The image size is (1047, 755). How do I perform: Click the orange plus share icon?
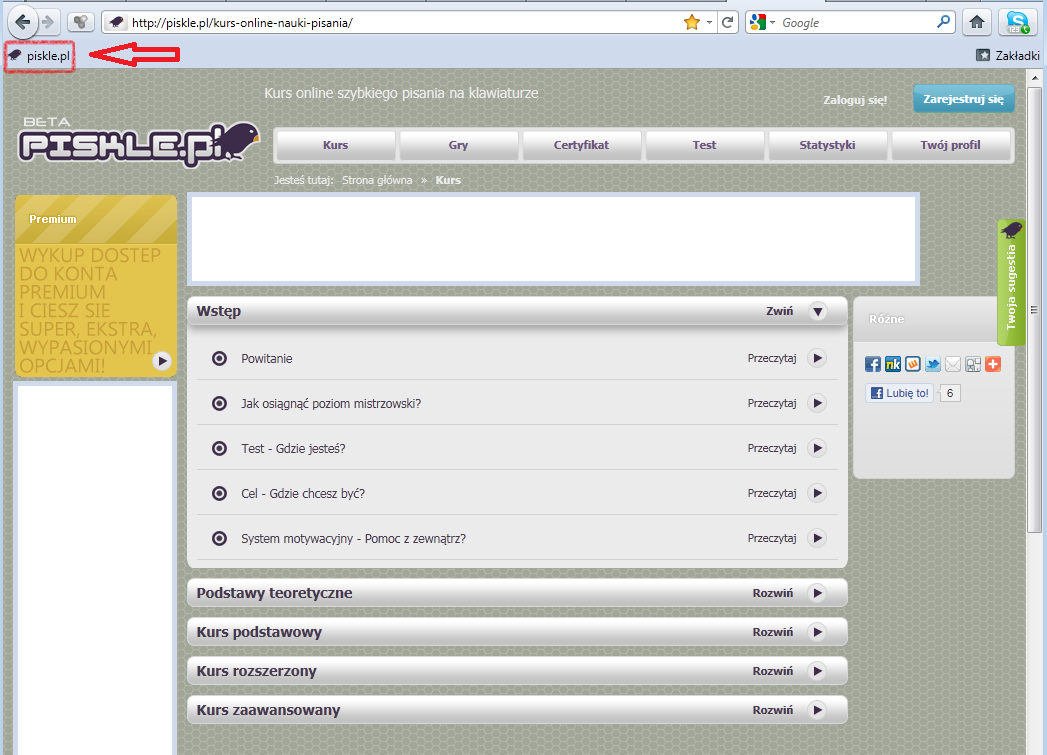pos(993,364)
